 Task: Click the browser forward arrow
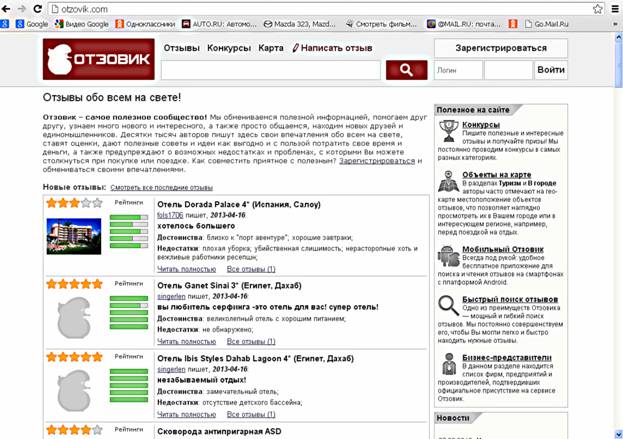point(22,9)
